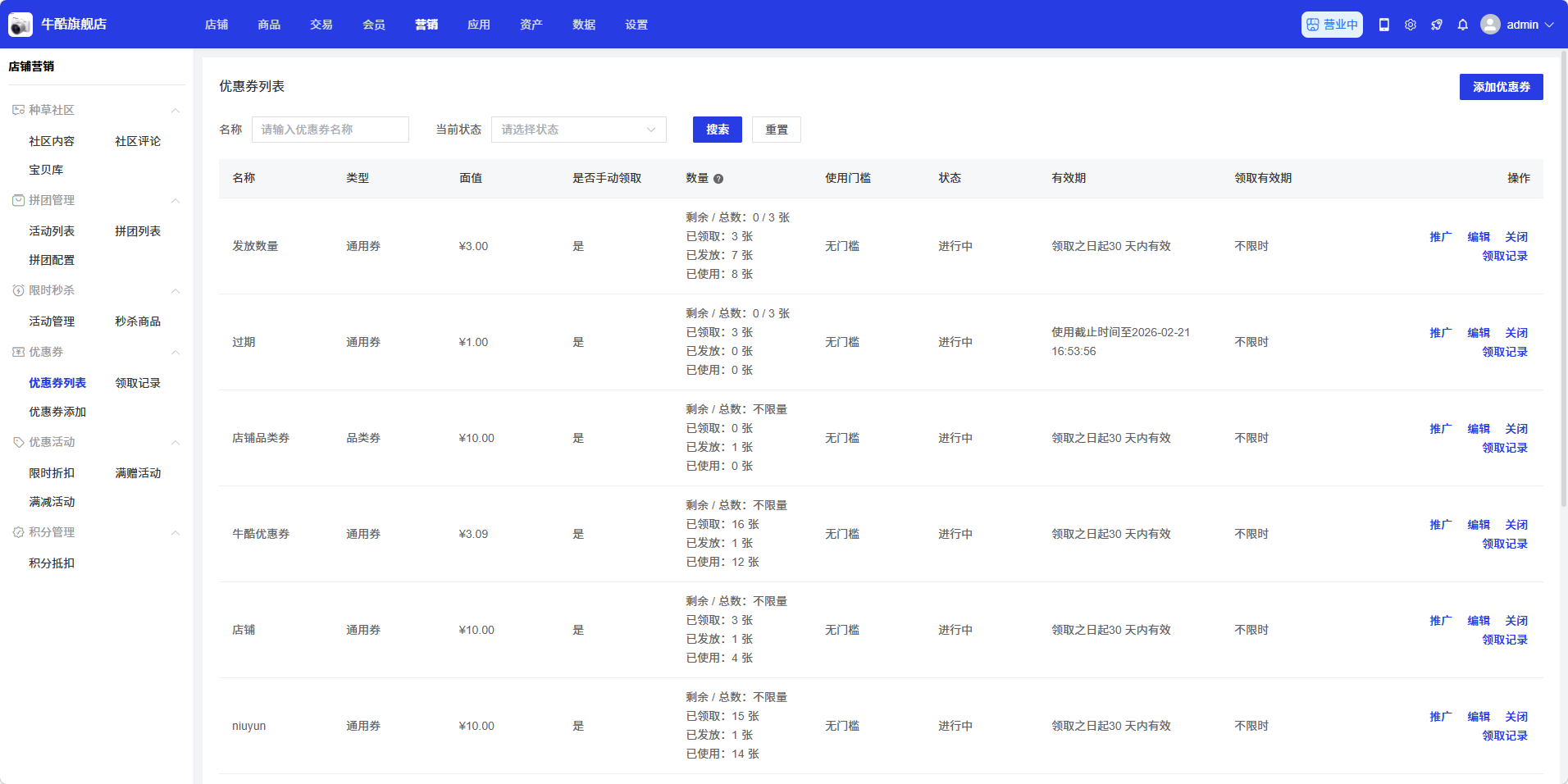This screenshot has width=1568, height=784.
Task: Open settings via the gear icon
Action: (x=1411, y=25)
